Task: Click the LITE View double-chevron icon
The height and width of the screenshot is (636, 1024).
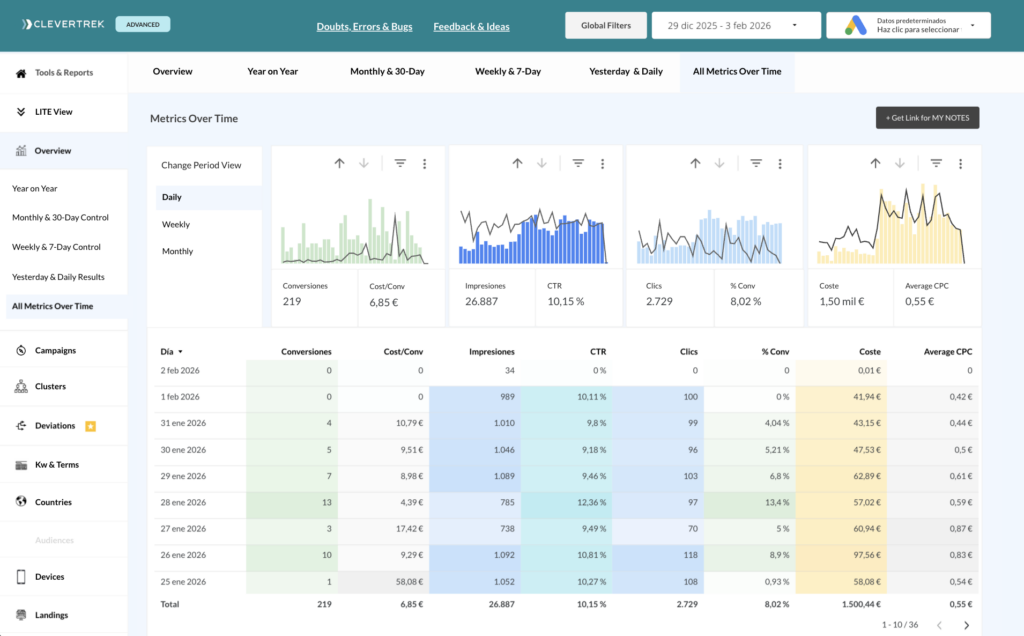Action: (x=21, y=112)
